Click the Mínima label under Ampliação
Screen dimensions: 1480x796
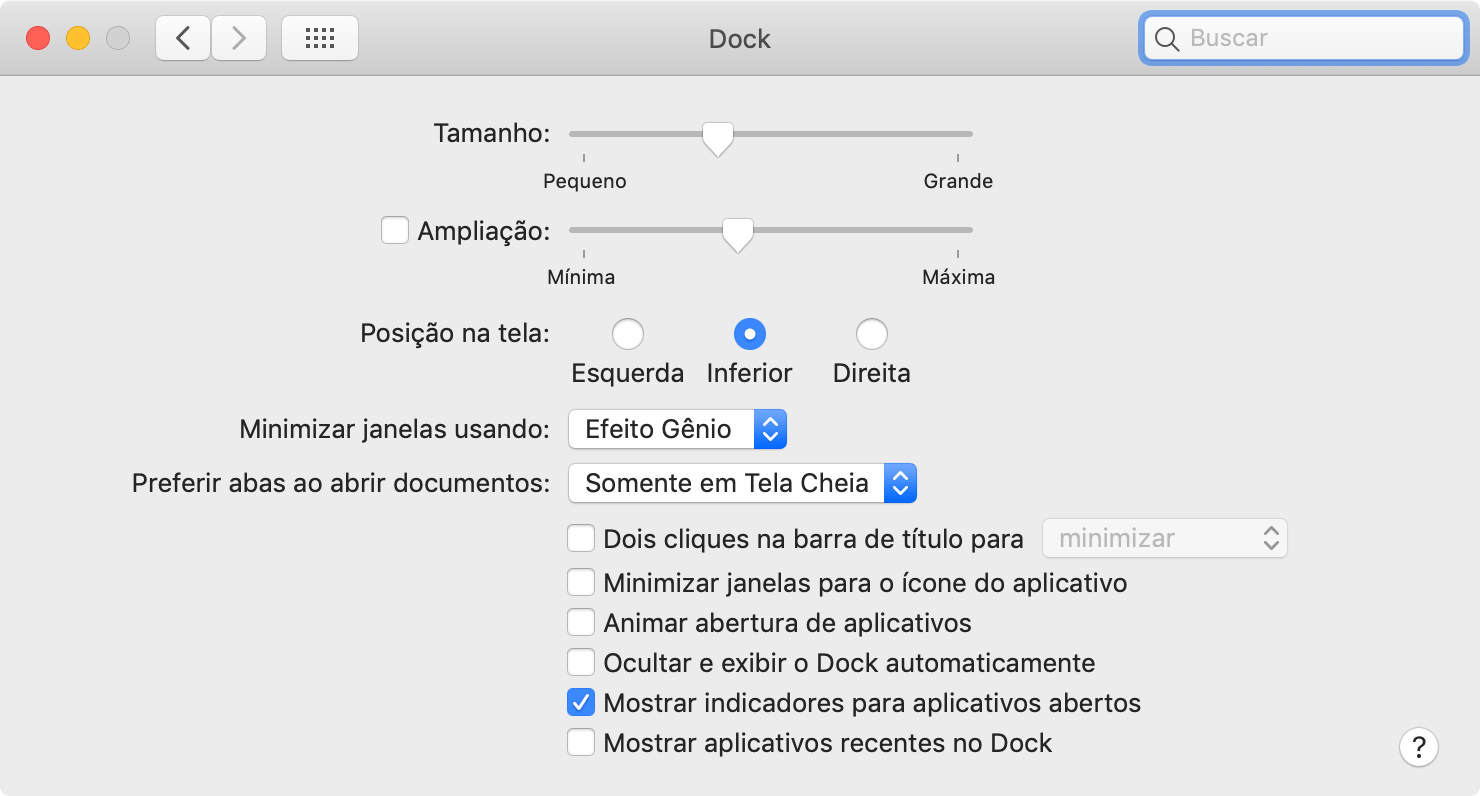tap(581, 277)
